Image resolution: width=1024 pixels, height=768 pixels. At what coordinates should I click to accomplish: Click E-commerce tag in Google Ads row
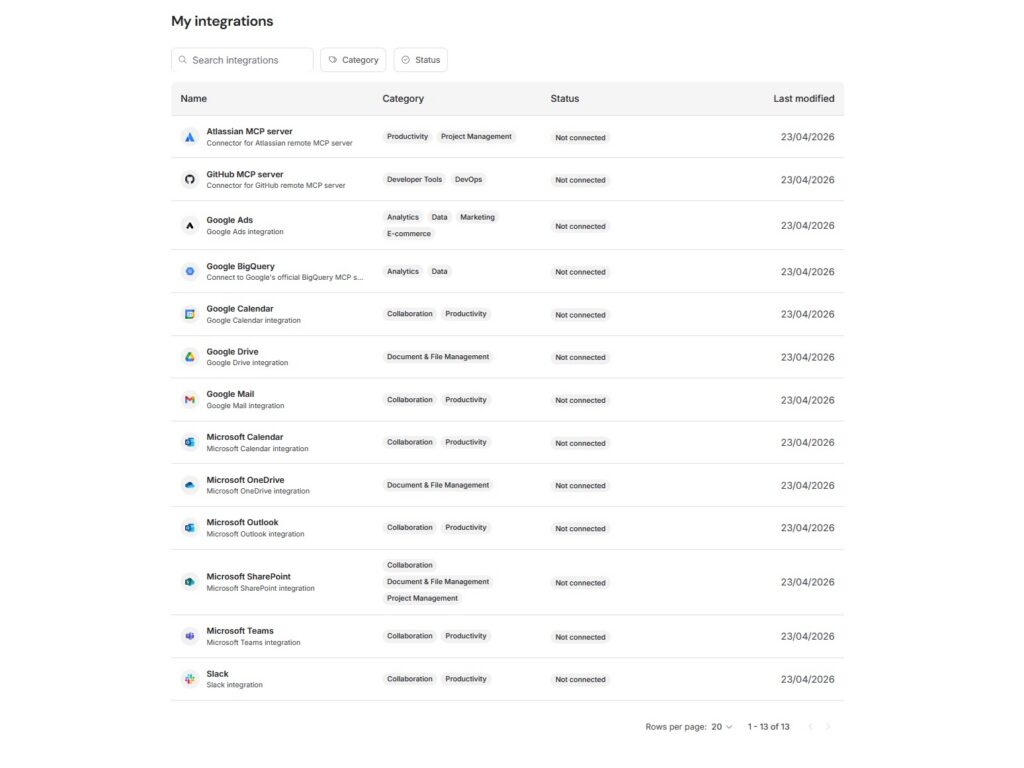click(x=409, y=234)
